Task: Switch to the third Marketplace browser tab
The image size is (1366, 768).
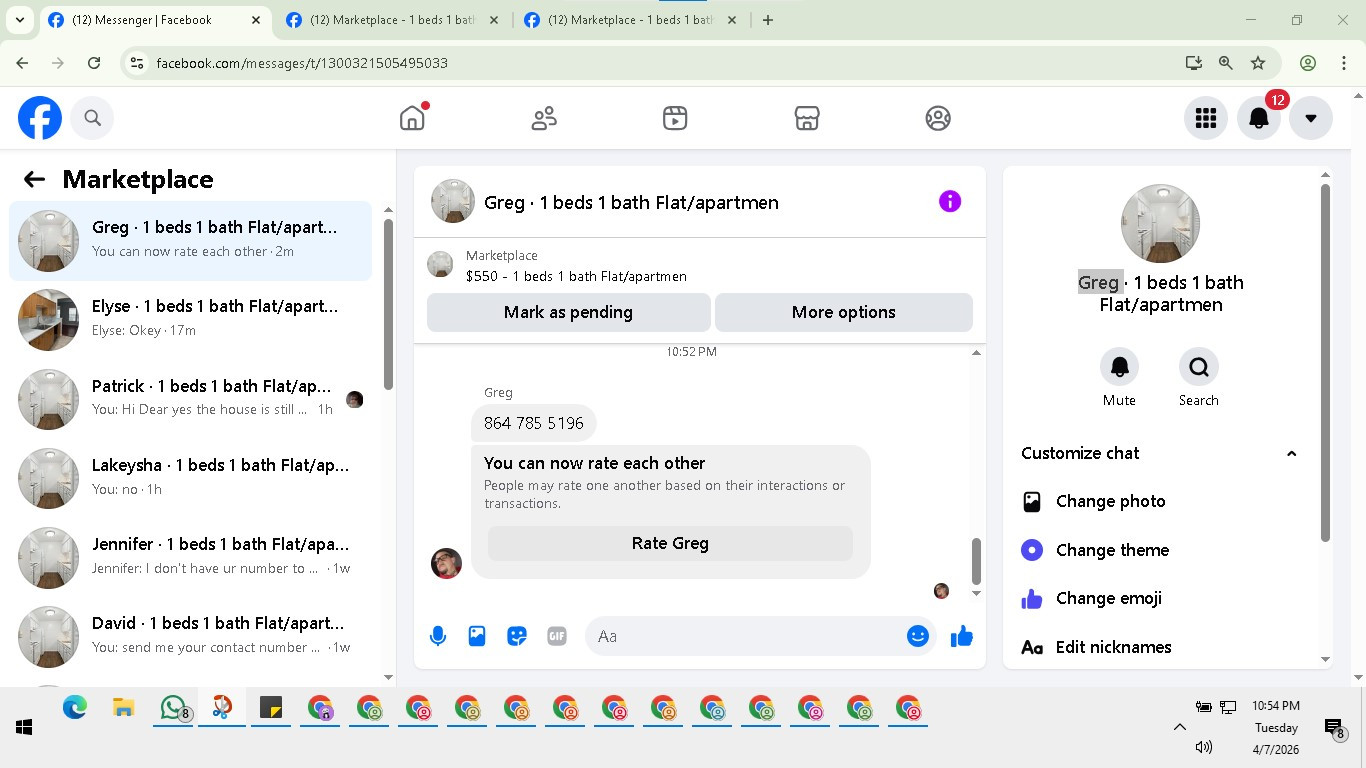Action: coord(632,20)
